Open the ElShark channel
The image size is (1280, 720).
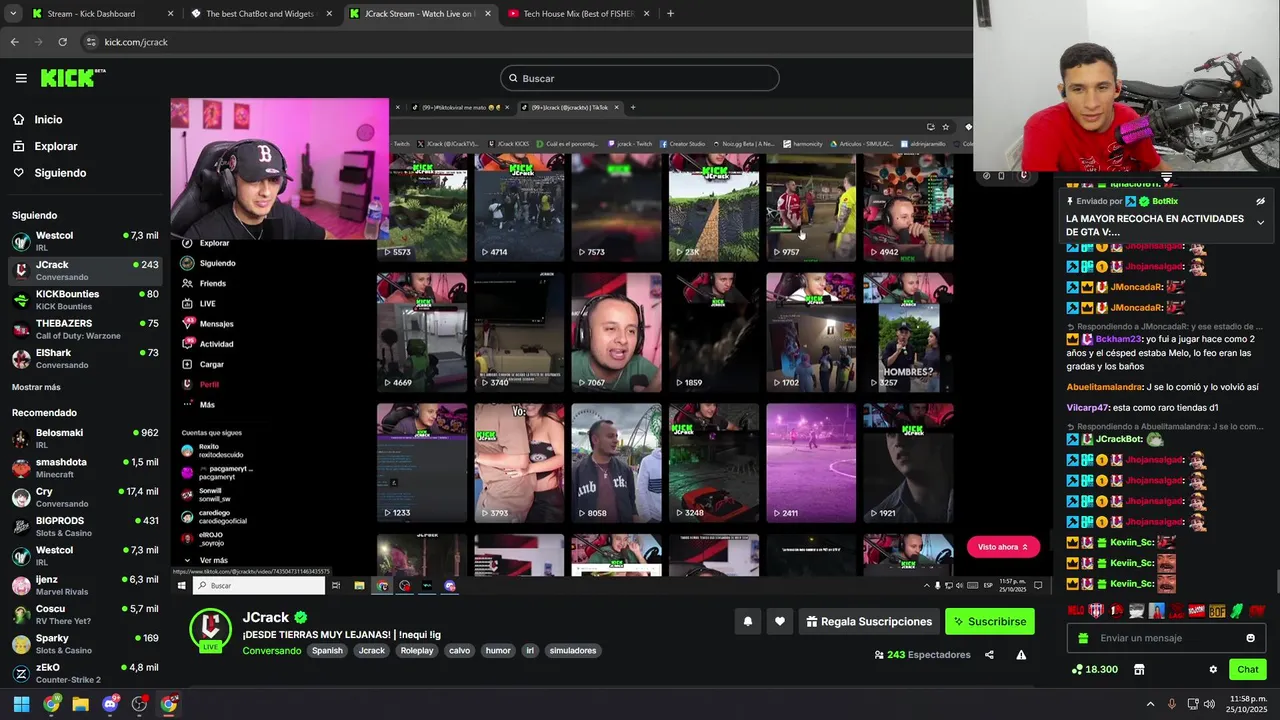click(x=85, y=358)
